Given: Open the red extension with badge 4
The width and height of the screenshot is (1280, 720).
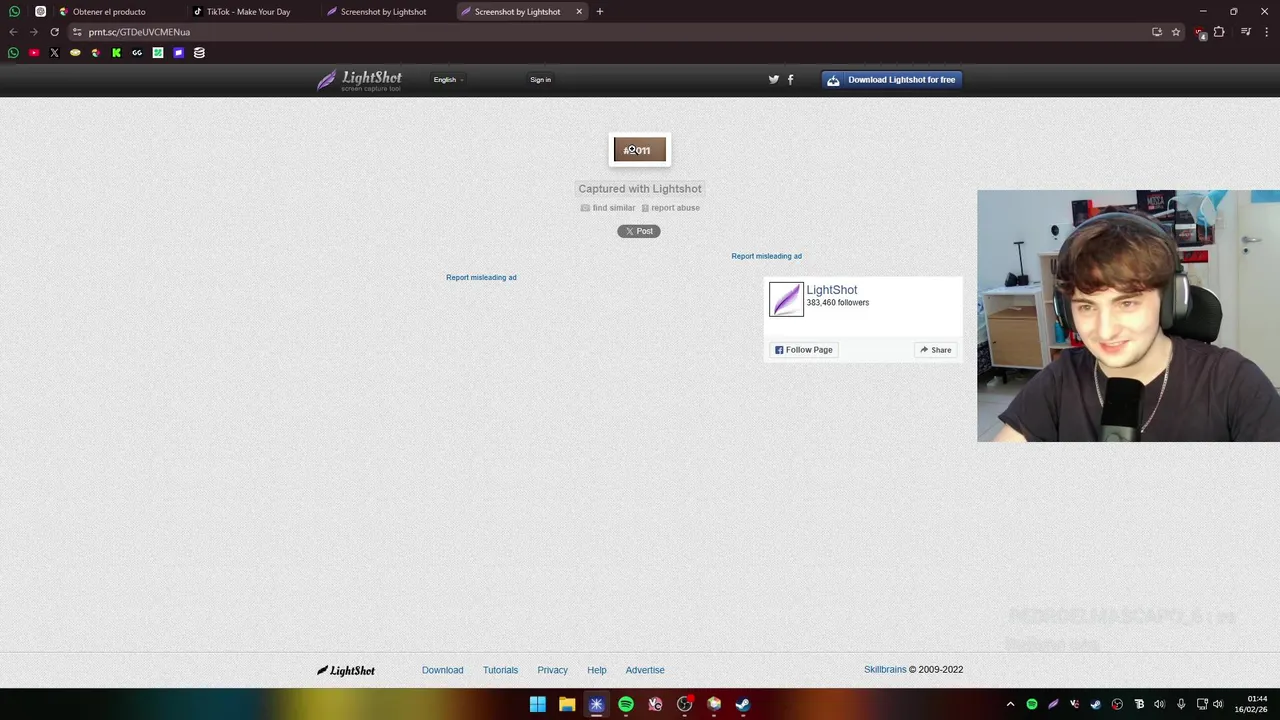Looking at the screenshot, I should pyautogui.click(x=1201, y=33).
